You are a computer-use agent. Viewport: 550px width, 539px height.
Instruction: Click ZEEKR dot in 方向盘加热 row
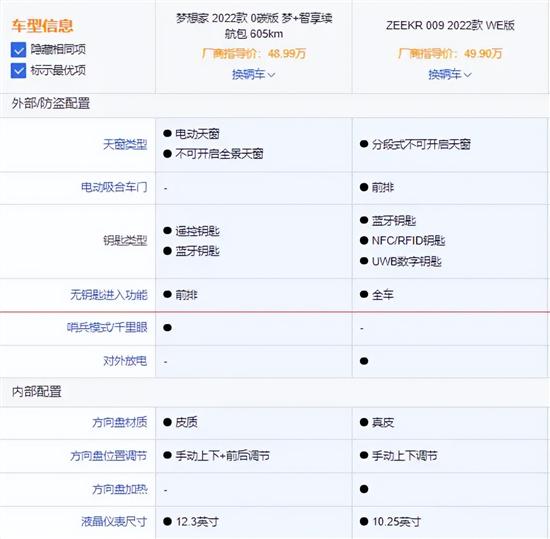tap(364, 489)
